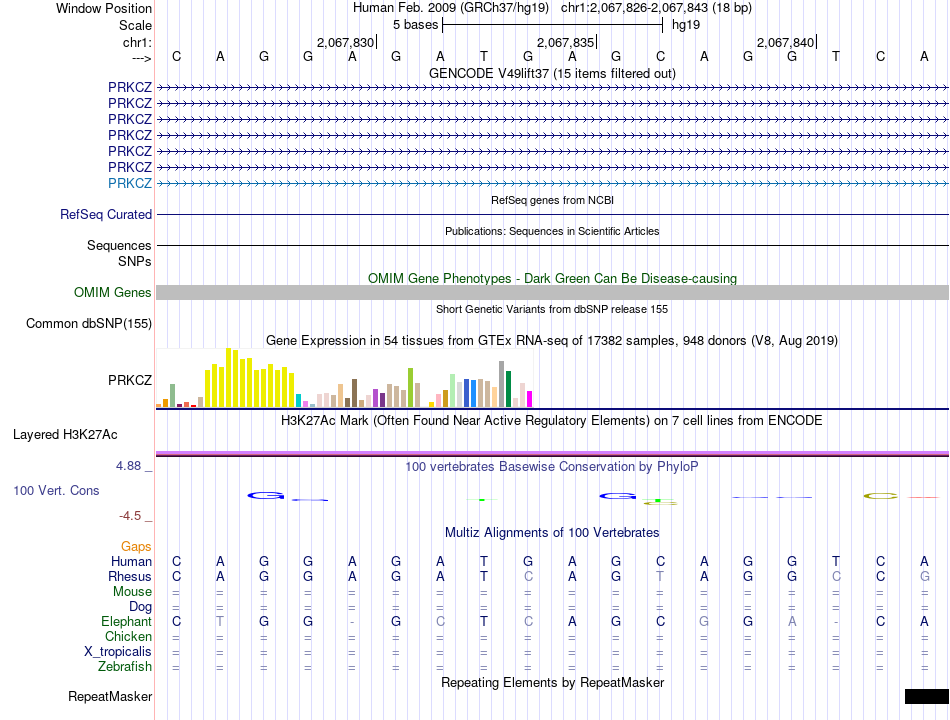
Task: Click 'Repeating Elements by RepeatMasker' title
Action: tap(552, 682)
